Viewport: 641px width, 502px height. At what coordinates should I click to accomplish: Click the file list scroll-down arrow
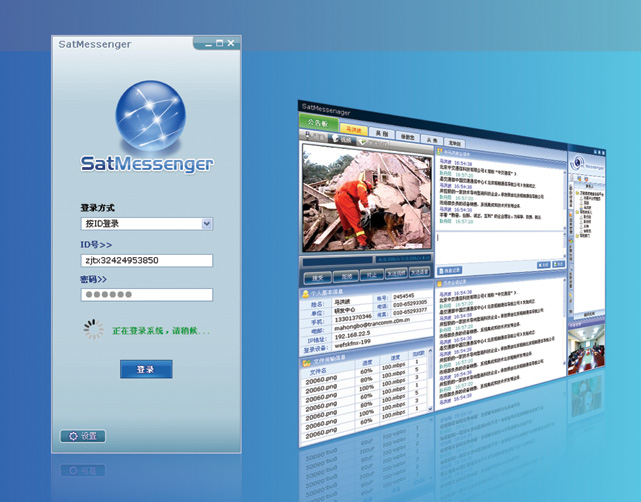click(430, 408)
